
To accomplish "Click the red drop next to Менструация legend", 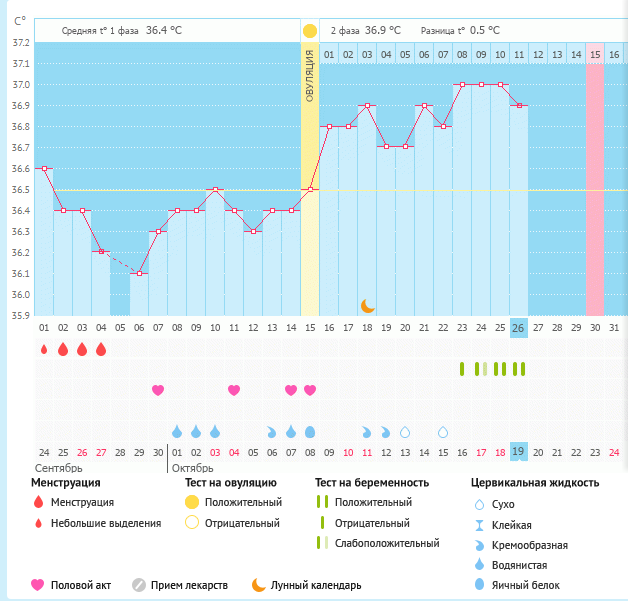I will tap(38, 502).
